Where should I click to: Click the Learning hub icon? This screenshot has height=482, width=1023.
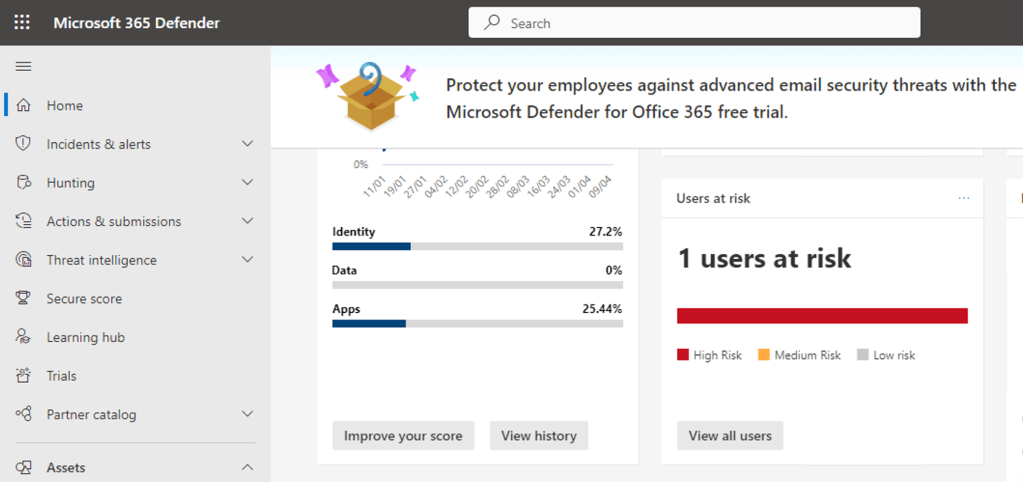pyautogui.click(x=24, y=337)
